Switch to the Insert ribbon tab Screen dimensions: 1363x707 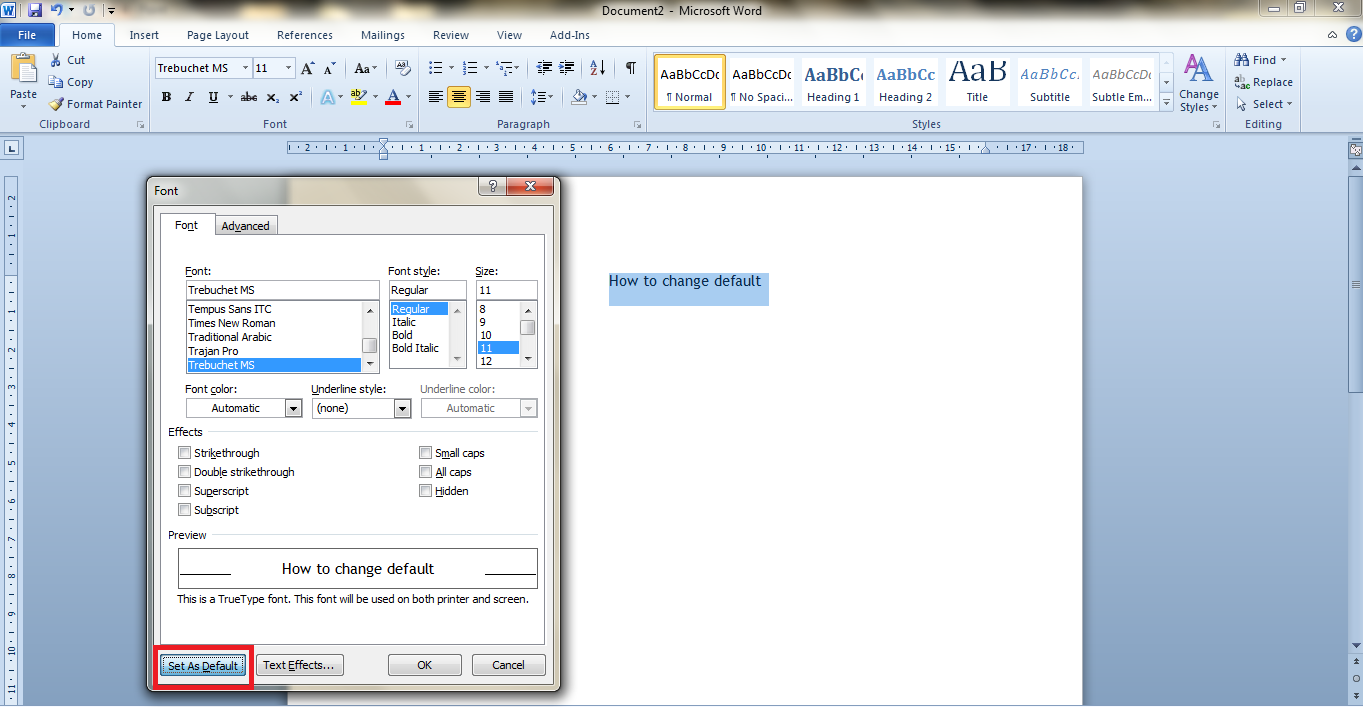[x=144, y=35]
